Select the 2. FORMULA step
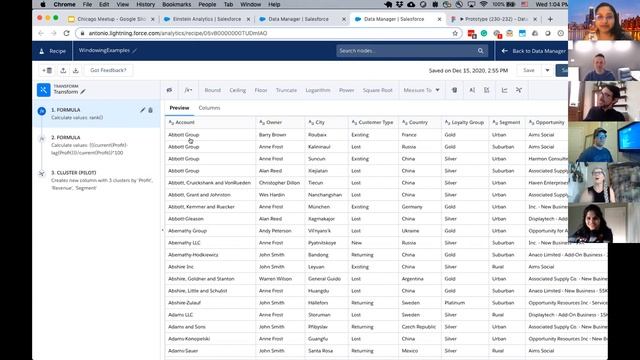This screenshot has width=640, height=360. pos(97,145)
